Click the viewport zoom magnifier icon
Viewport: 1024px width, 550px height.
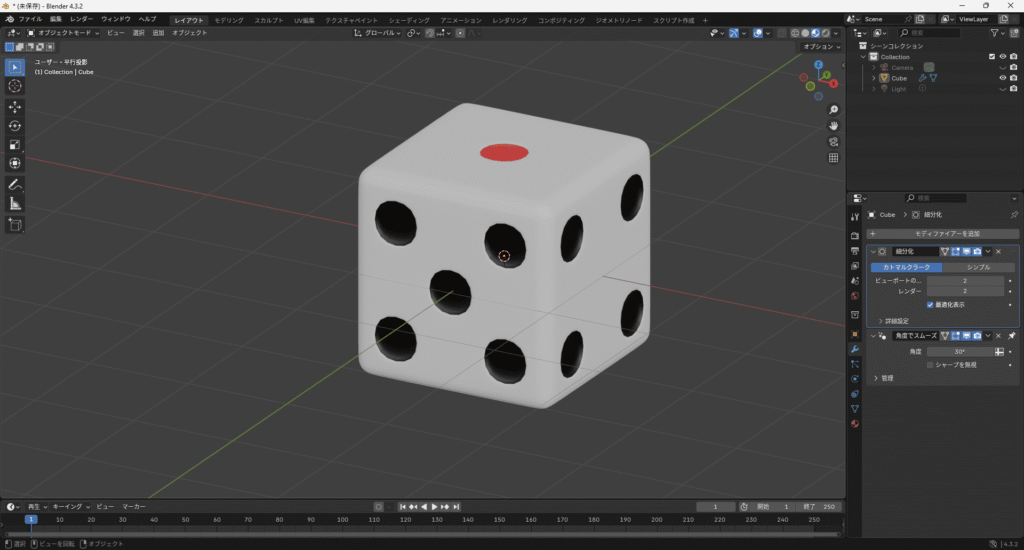(833, 110)
